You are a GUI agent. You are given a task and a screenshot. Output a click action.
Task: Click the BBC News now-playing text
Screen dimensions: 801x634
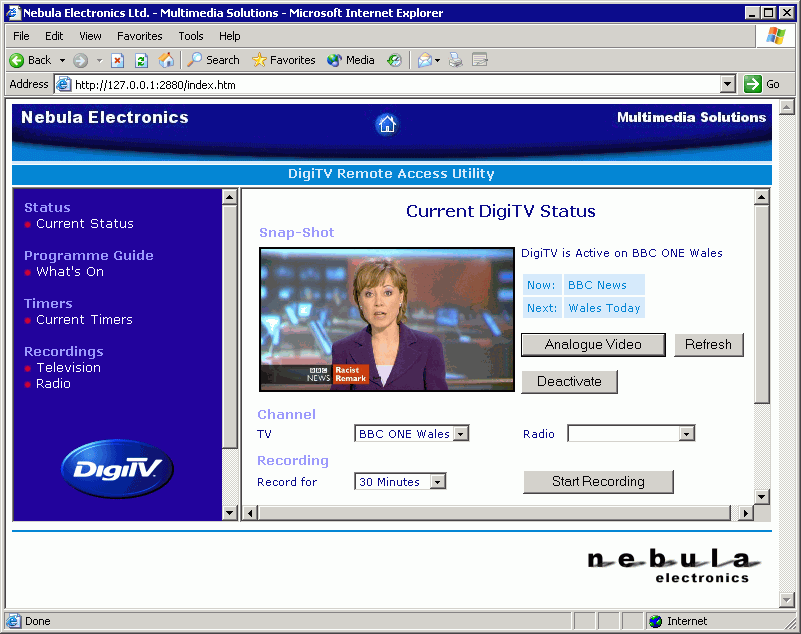pyautogui.click(x=597, y=285)
